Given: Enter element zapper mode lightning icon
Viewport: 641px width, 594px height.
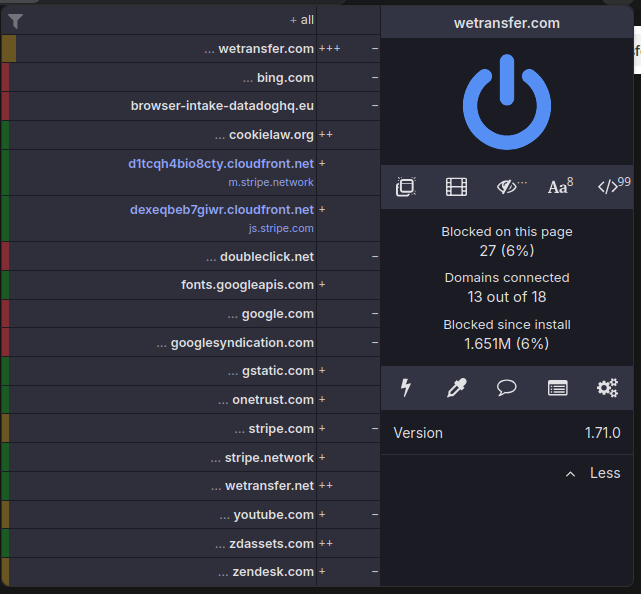Looking at the screenshot, I should 406,388.
